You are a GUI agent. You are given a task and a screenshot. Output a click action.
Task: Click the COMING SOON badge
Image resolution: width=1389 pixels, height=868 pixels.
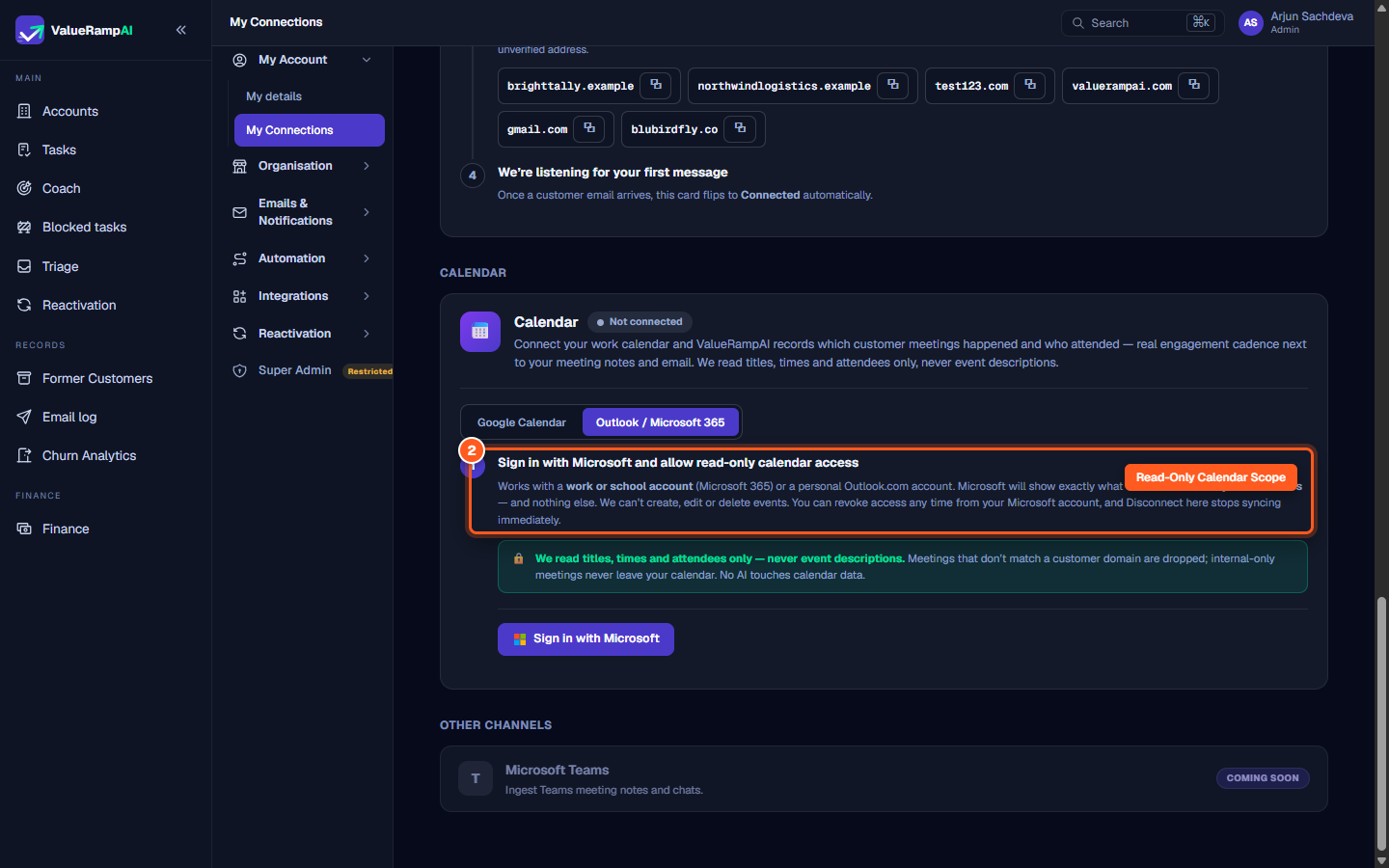[1263, 778]
